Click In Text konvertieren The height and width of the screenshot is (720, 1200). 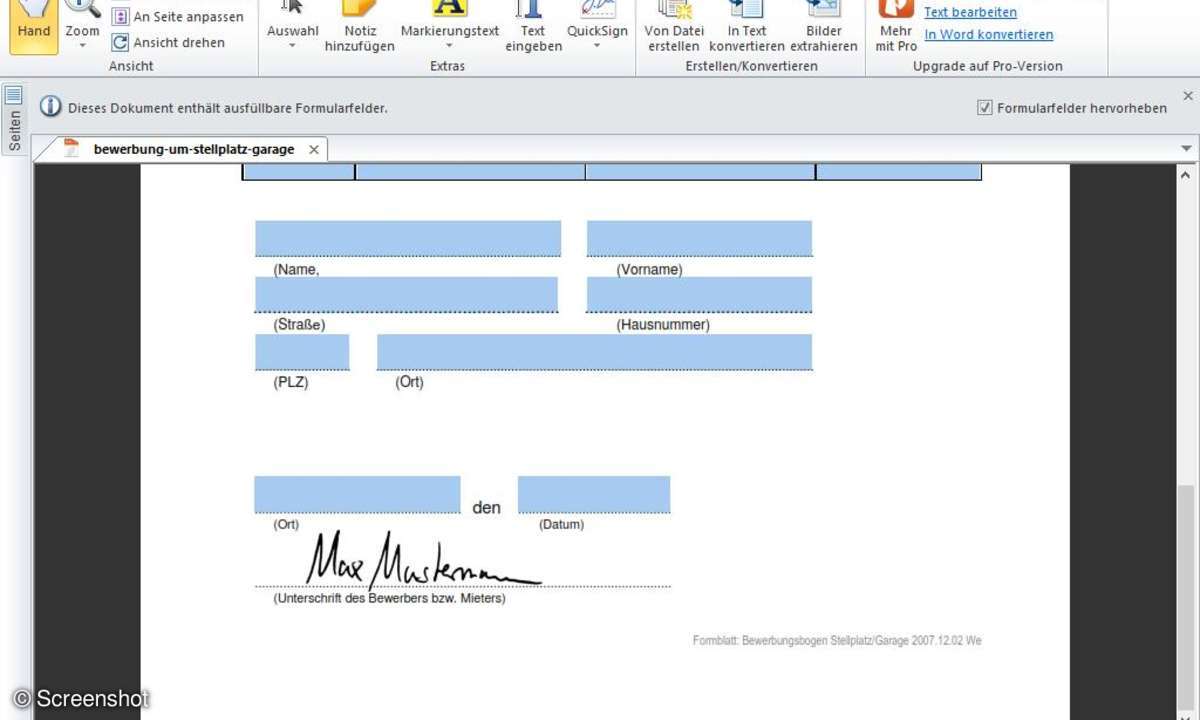pos(747,27)
